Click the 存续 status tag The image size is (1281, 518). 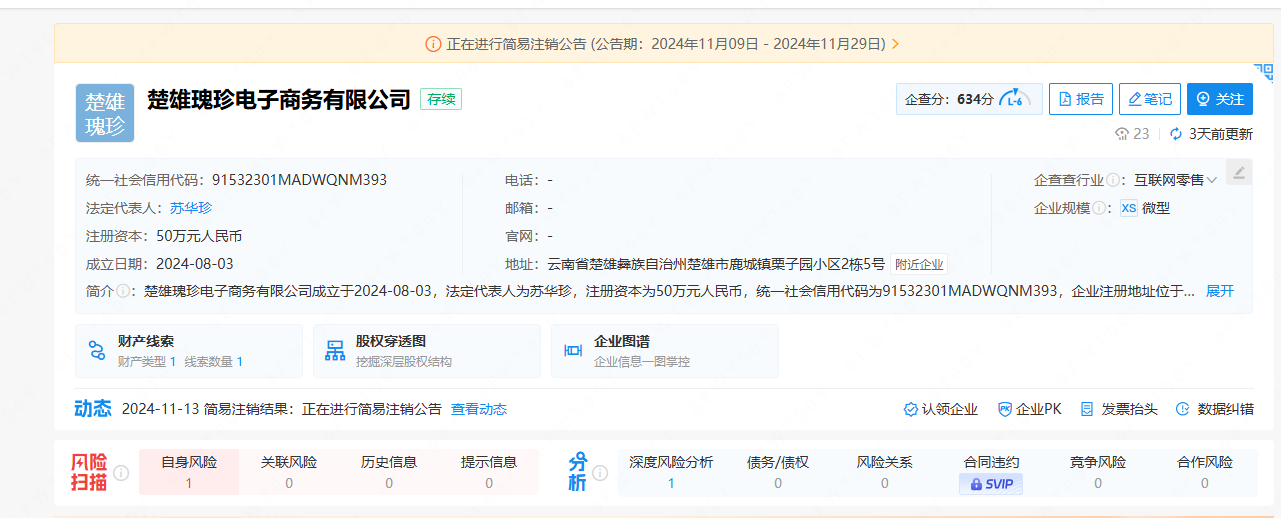(x=441, y=99)
